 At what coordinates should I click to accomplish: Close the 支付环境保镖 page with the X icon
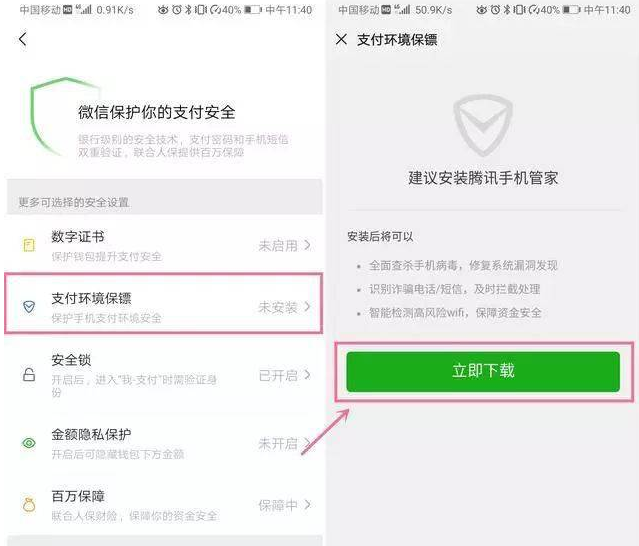pos(341,39)
